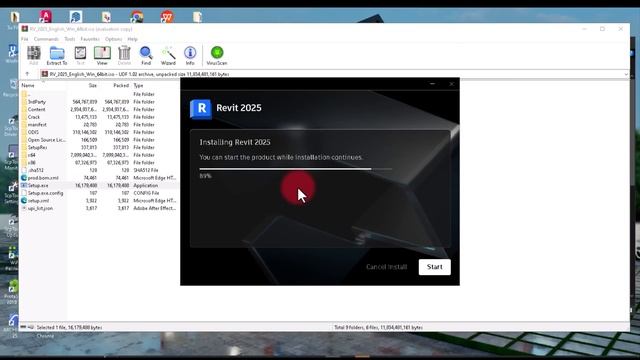Image resolution: width=640 pixels, height=360 pixels.
Task: Select the Content folder row
Action: tap(100, 109)
